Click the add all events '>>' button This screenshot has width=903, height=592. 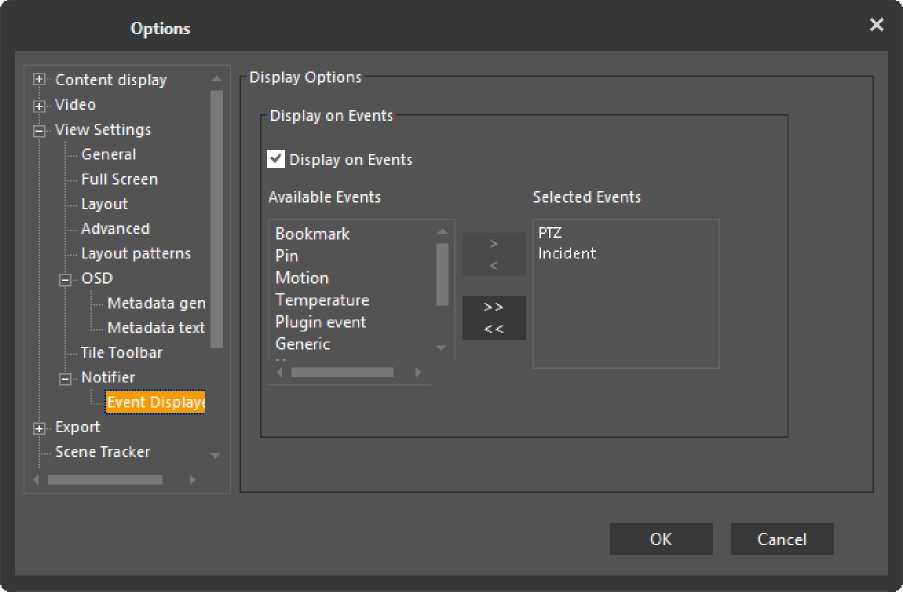tap(494, 307)
